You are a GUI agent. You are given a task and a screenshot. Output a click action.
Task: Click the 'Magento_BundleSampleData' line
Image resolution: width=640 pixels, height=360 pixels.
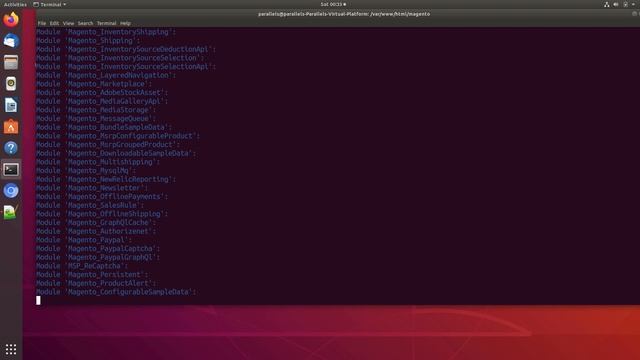(x=104, y=127)
